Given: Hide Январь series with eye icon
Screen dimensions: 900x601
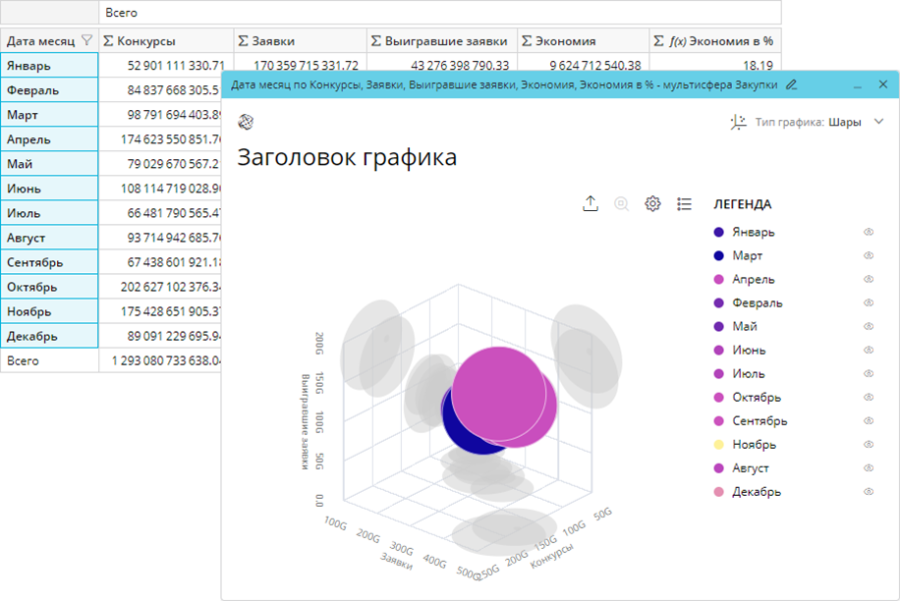Looking at the screenshot, I should [869, 232].
